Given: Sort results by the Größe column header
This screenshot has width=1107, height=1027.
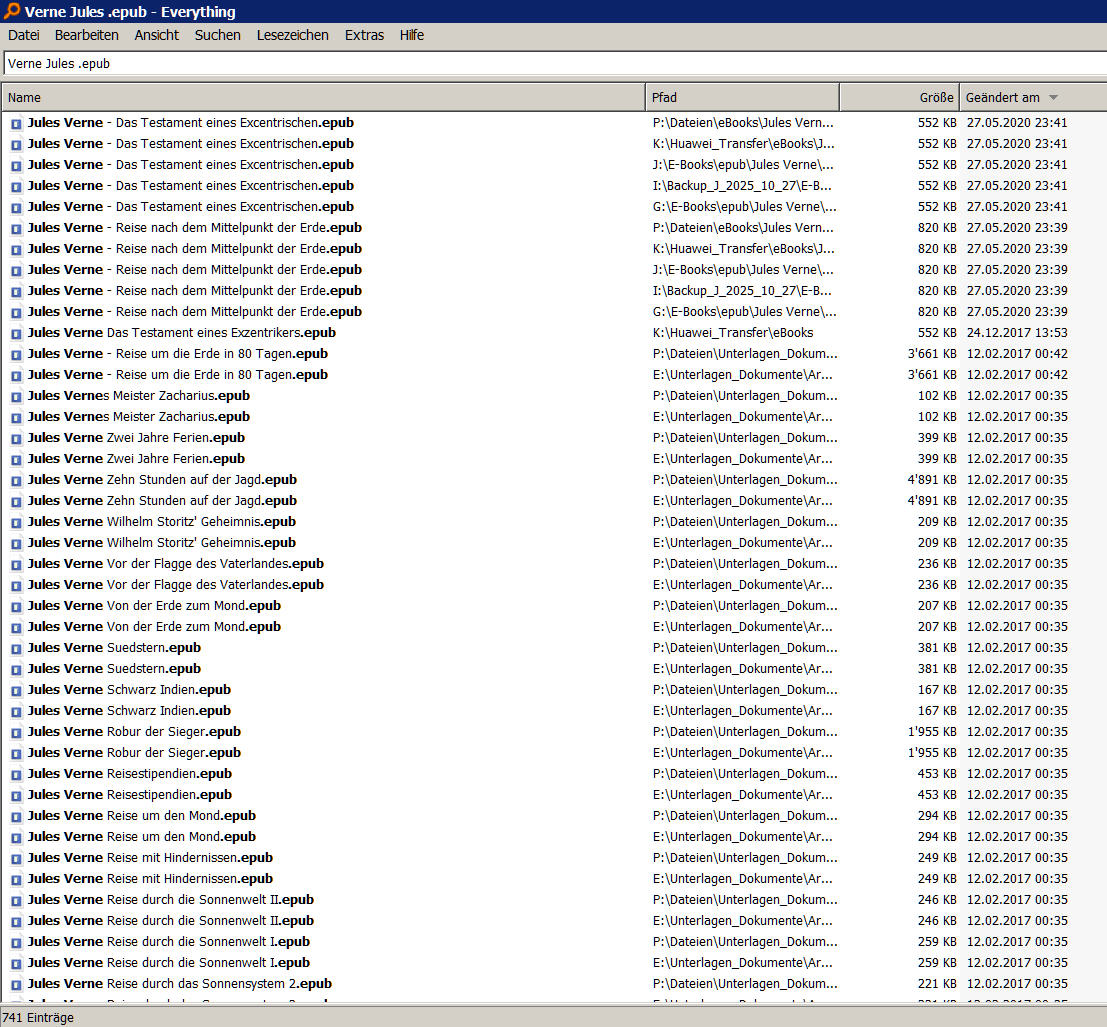Looking at the screenshot, I should (899, 97).
